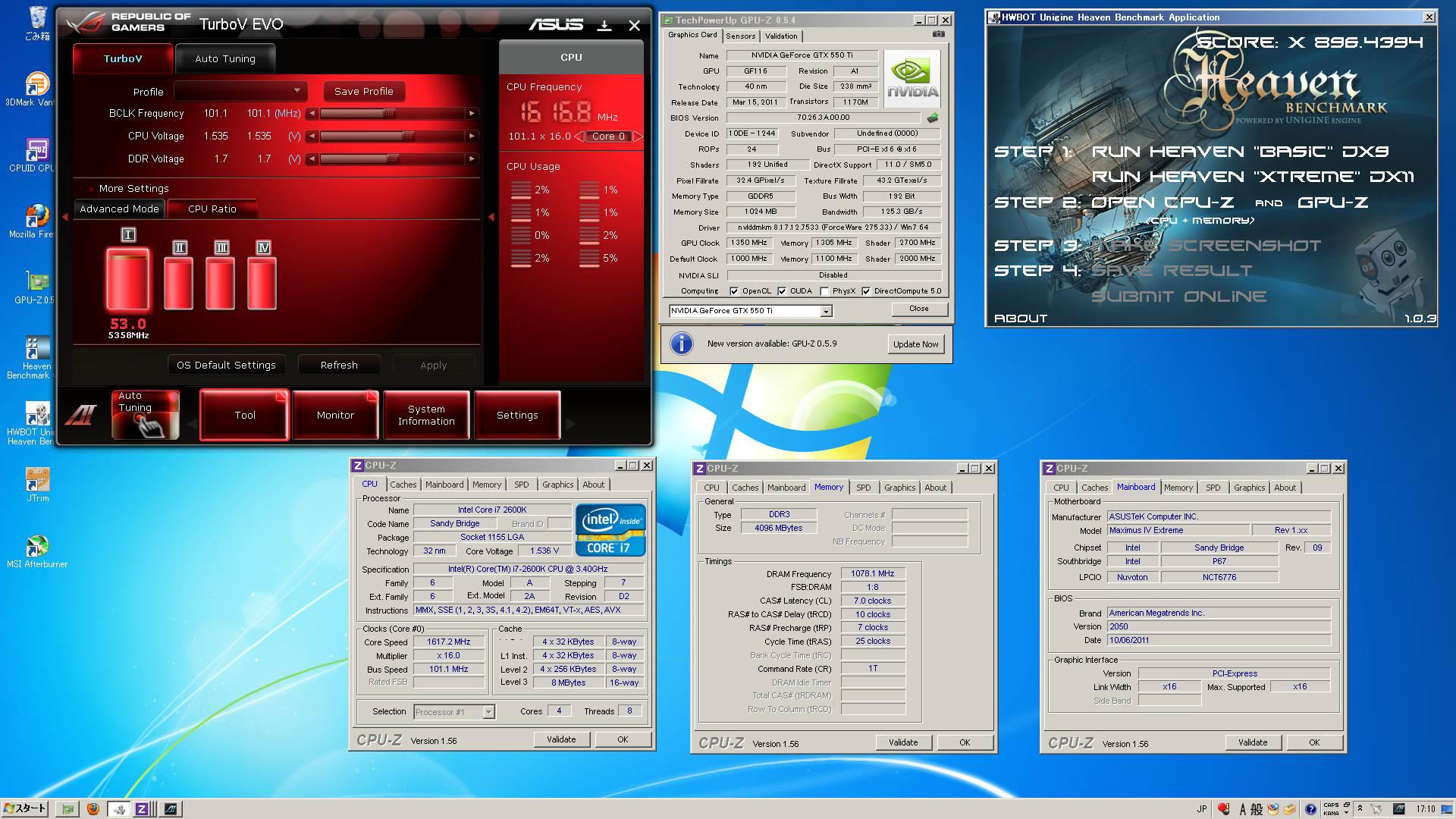Screen dimensions: 1456x819
Task: Click the DDR Voltage slider handle
Action: 393,159
